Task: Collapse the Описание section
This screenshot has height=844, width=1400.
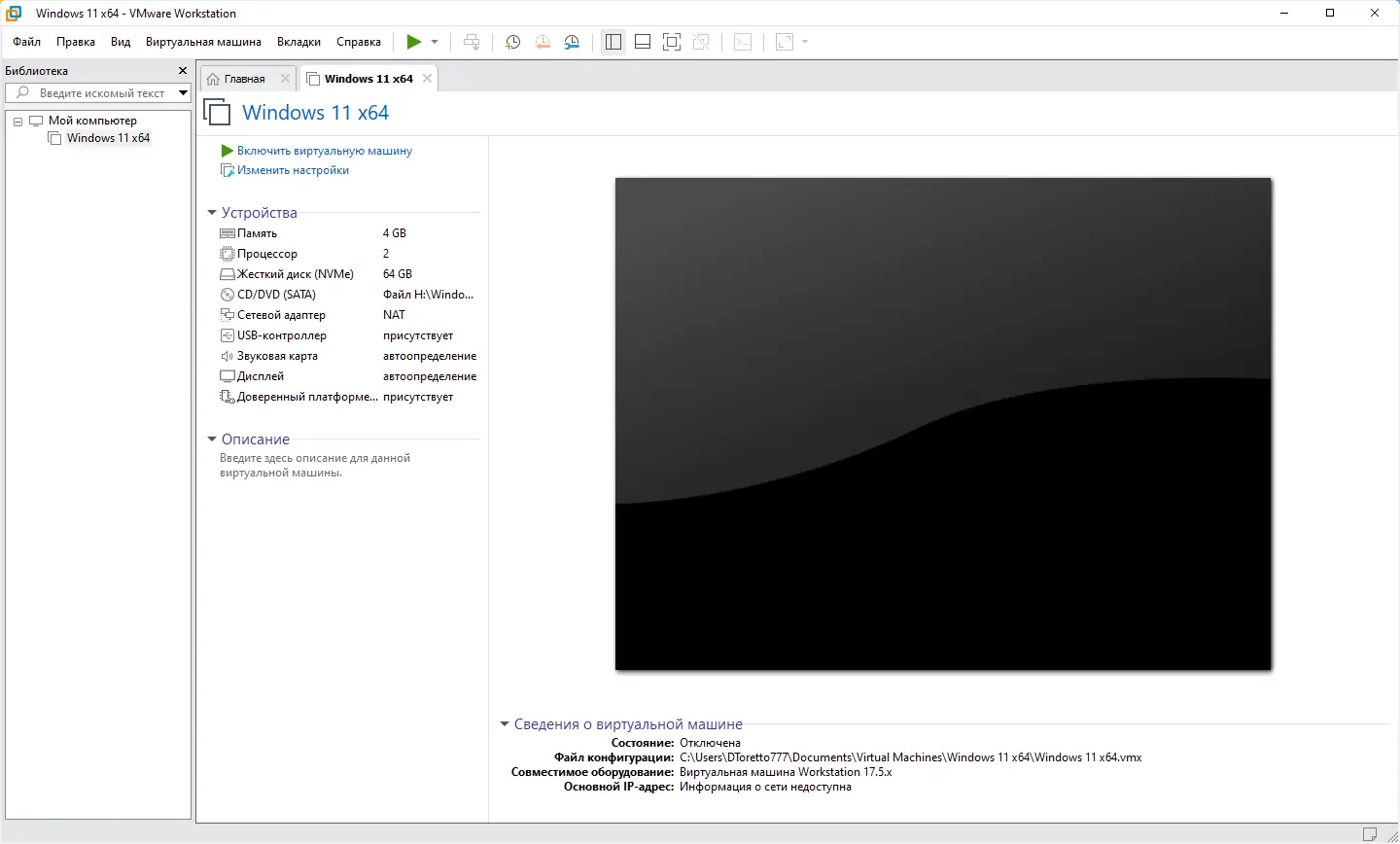Action: tap(212, 440)
